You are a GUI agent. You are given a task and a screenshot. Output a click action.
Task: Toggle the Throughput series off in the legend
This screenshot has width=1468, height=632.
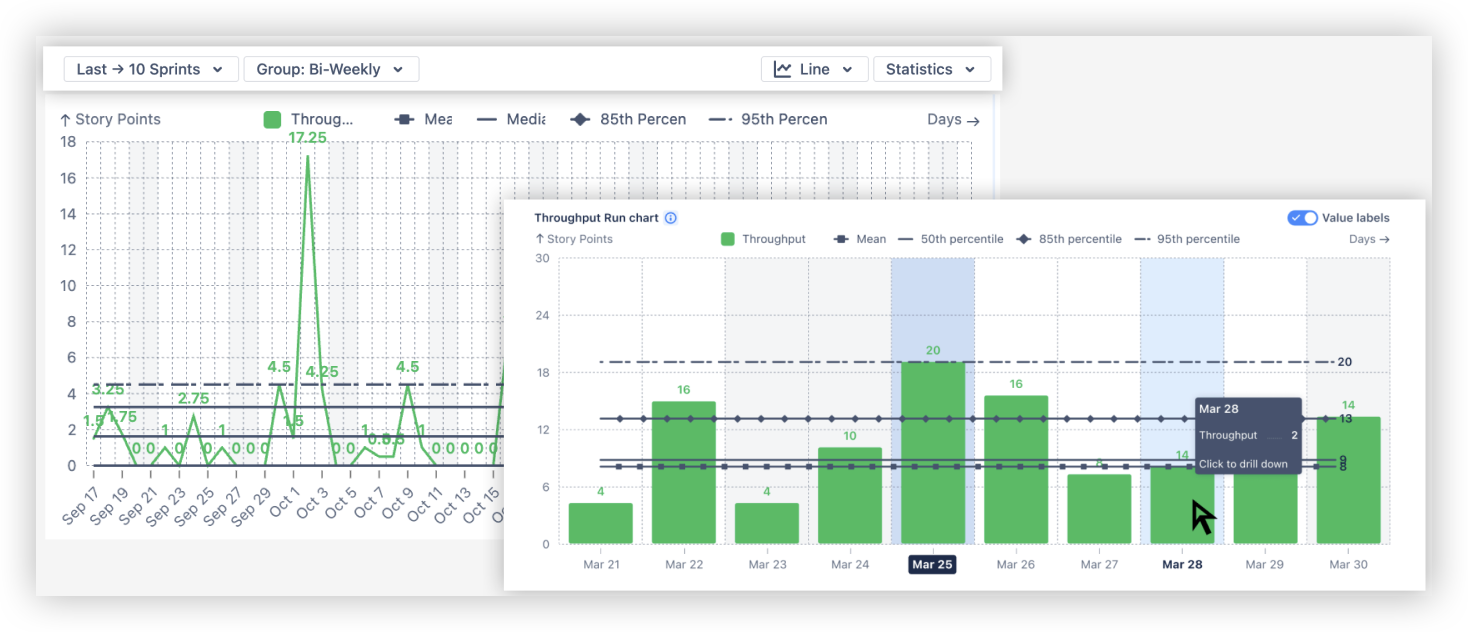pos(763,238)
